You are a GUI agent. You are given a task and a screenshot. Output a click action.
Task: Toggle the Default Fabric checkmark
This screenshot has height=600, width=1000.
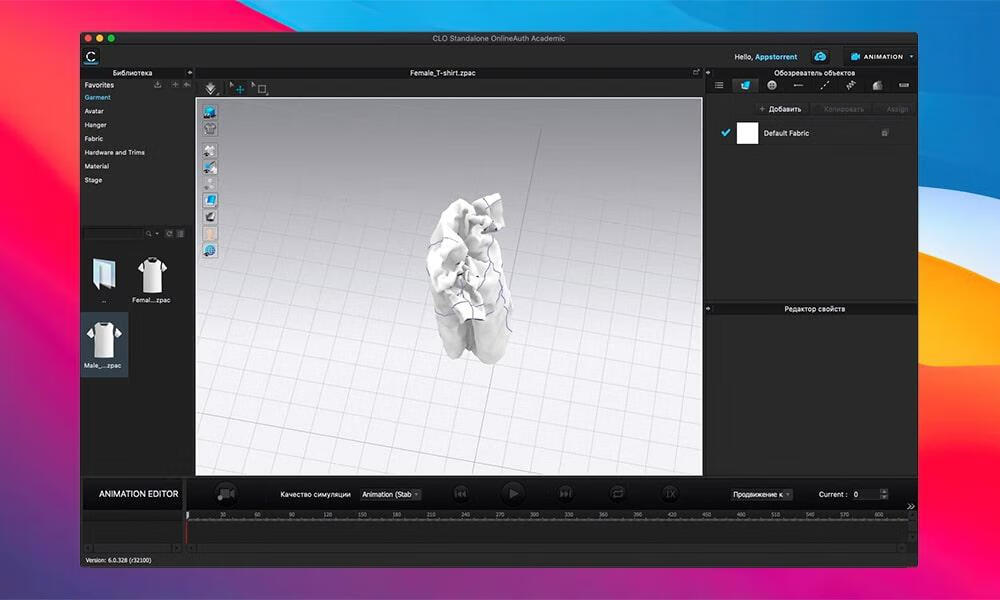point(726,133)
